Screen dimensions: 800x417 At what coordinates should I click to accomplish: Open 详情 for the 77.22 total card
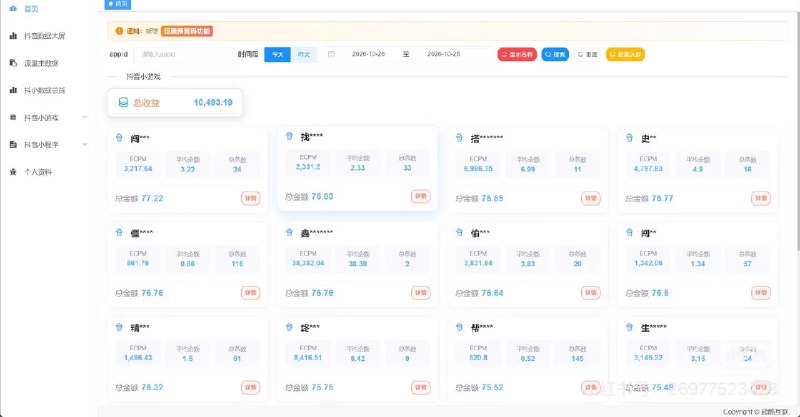pos(251,198)
